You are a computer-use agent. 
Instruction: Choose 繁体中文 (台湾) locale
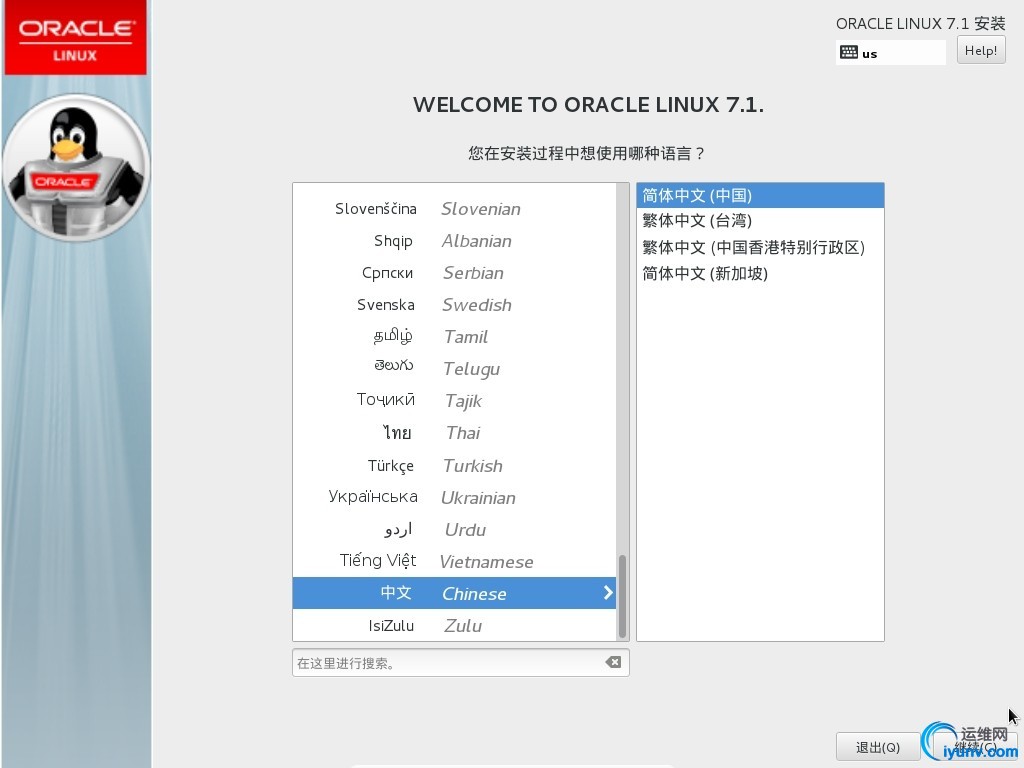[x=760, y=221]
